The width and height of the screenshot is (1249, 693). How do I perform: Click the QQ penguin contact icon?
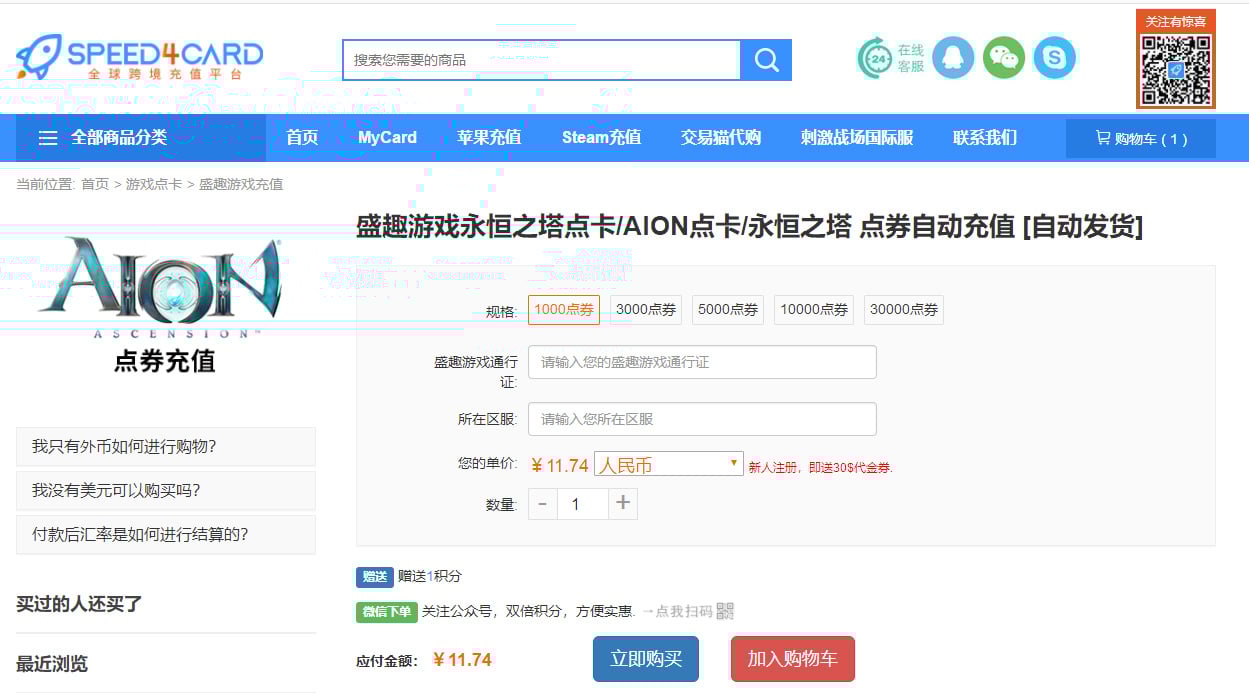953,58
